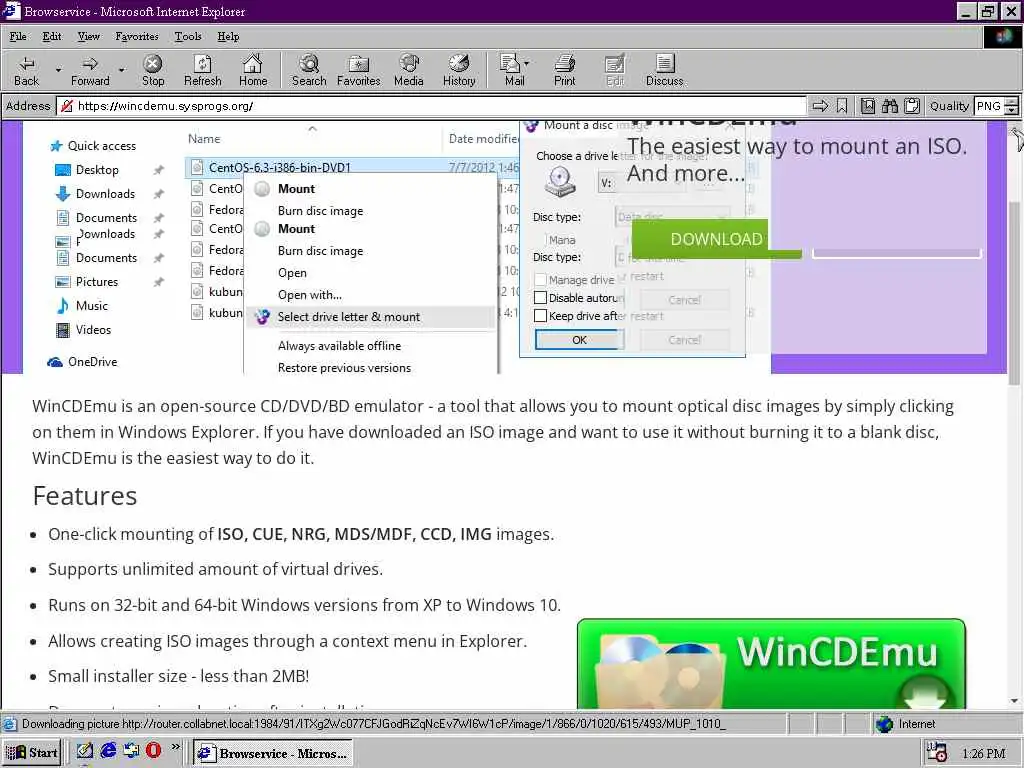Open the Favorites toolbar button

pyautogui.click(x=359, y=71)
